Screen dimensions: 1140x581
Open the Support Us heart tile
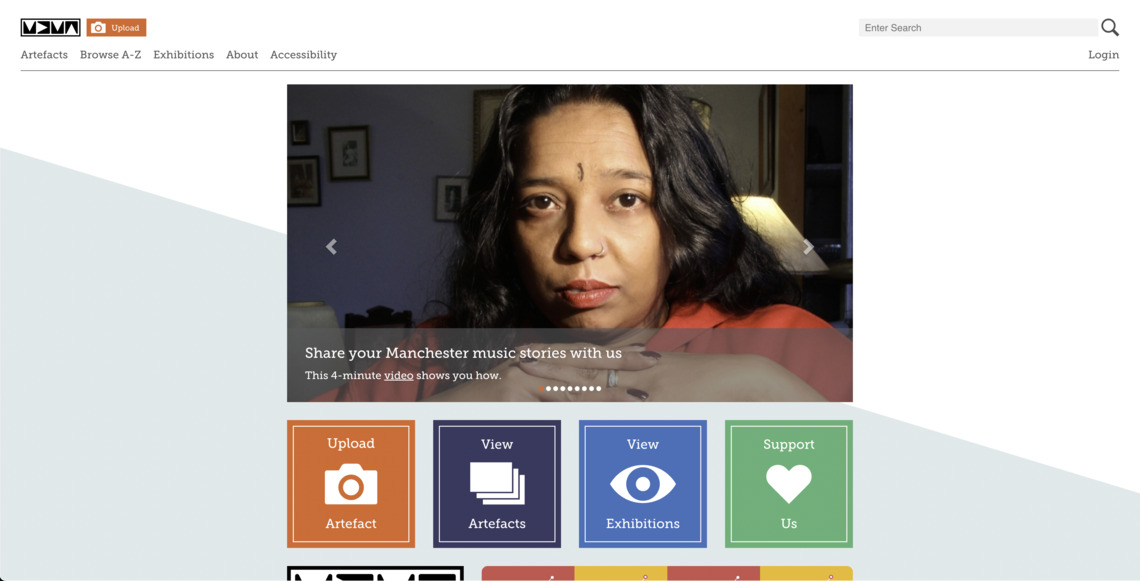[789, 484]
